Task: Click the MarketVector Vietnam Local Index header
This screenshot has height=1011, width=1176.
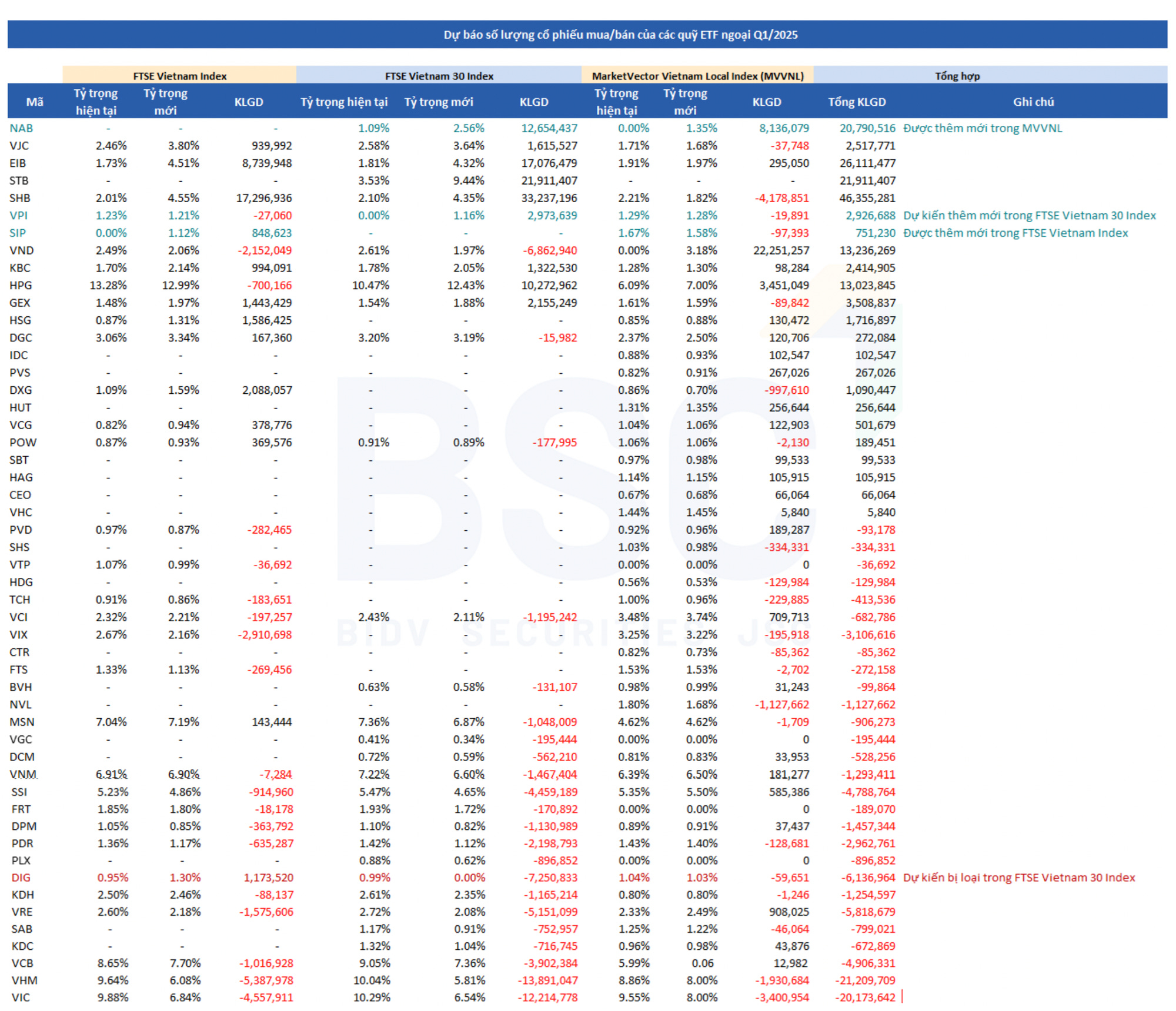Action: [x=697, y=76]
